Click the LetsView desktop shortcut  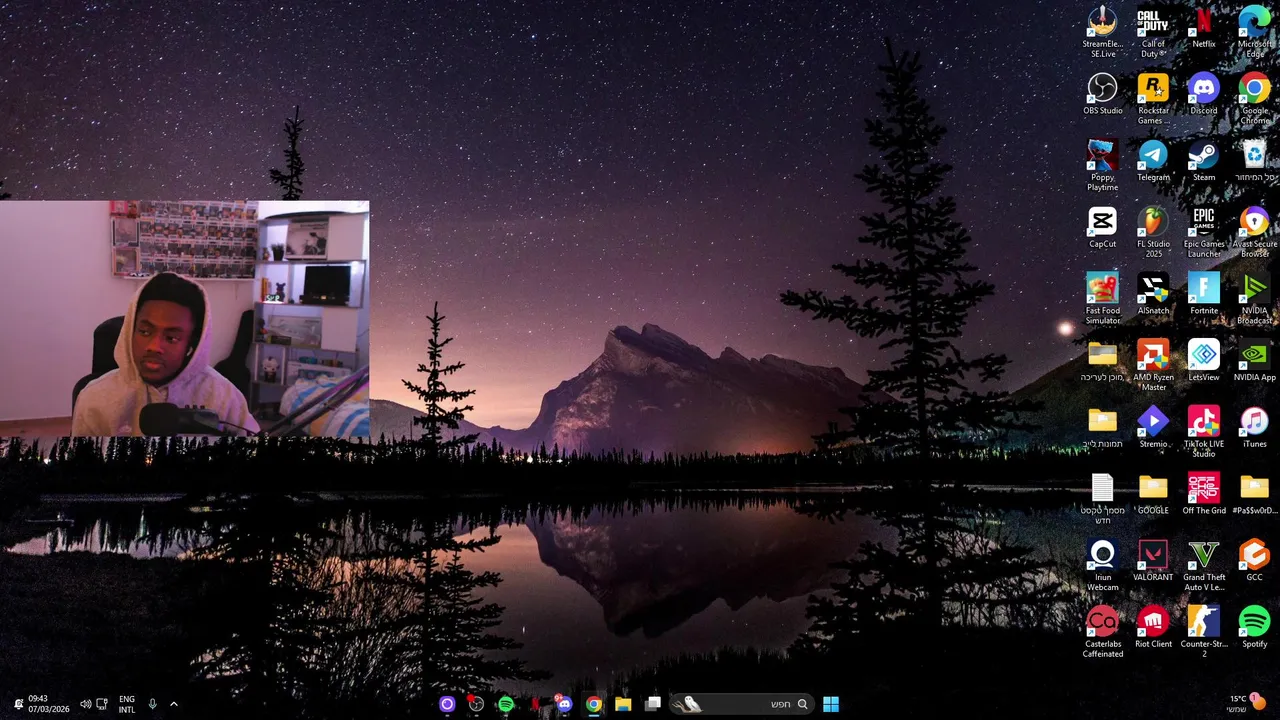pyautogui.click(x=1204, y=361)
